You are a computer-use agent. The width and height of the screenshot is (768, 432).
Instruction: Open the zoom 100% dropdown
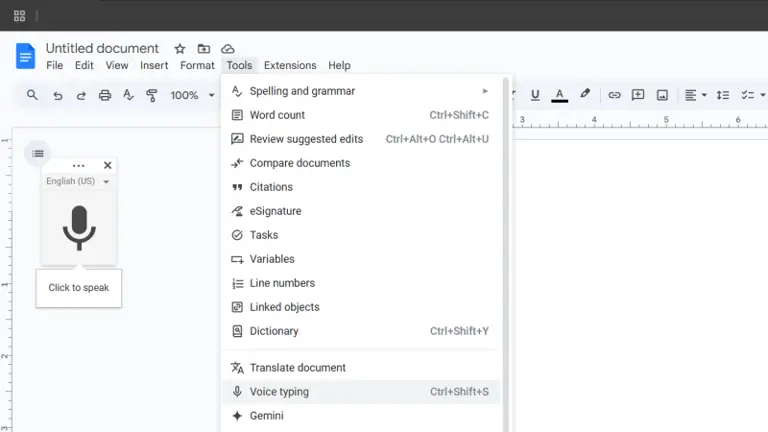[x=192, y=95]
